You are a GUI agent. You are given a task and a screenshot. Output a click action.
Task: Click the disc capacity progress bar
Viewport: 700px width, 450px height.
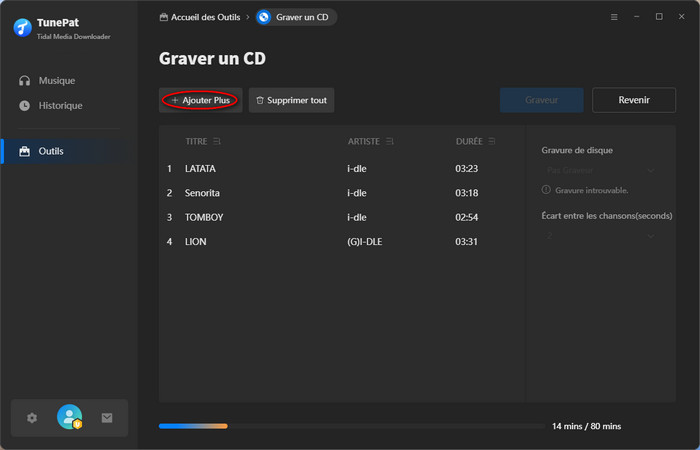tap(350, 426)
